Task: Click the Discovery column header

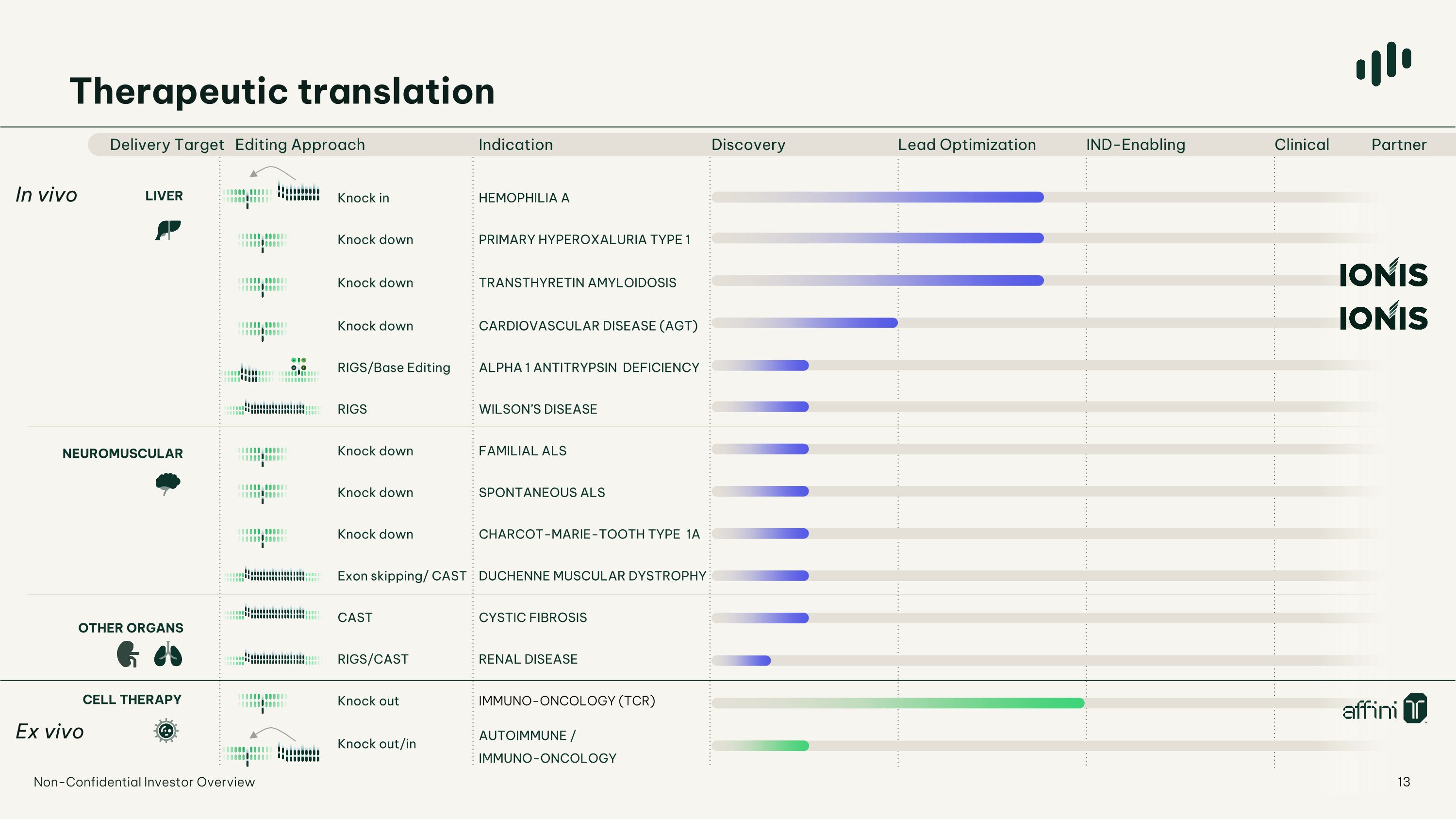Action: (x=748, y=145)
